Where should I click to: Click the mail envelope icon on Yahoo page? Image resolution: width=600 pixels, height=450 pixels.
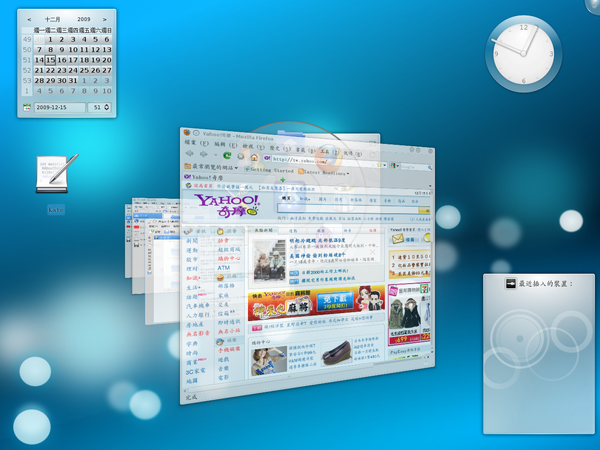tap(398, 239)
